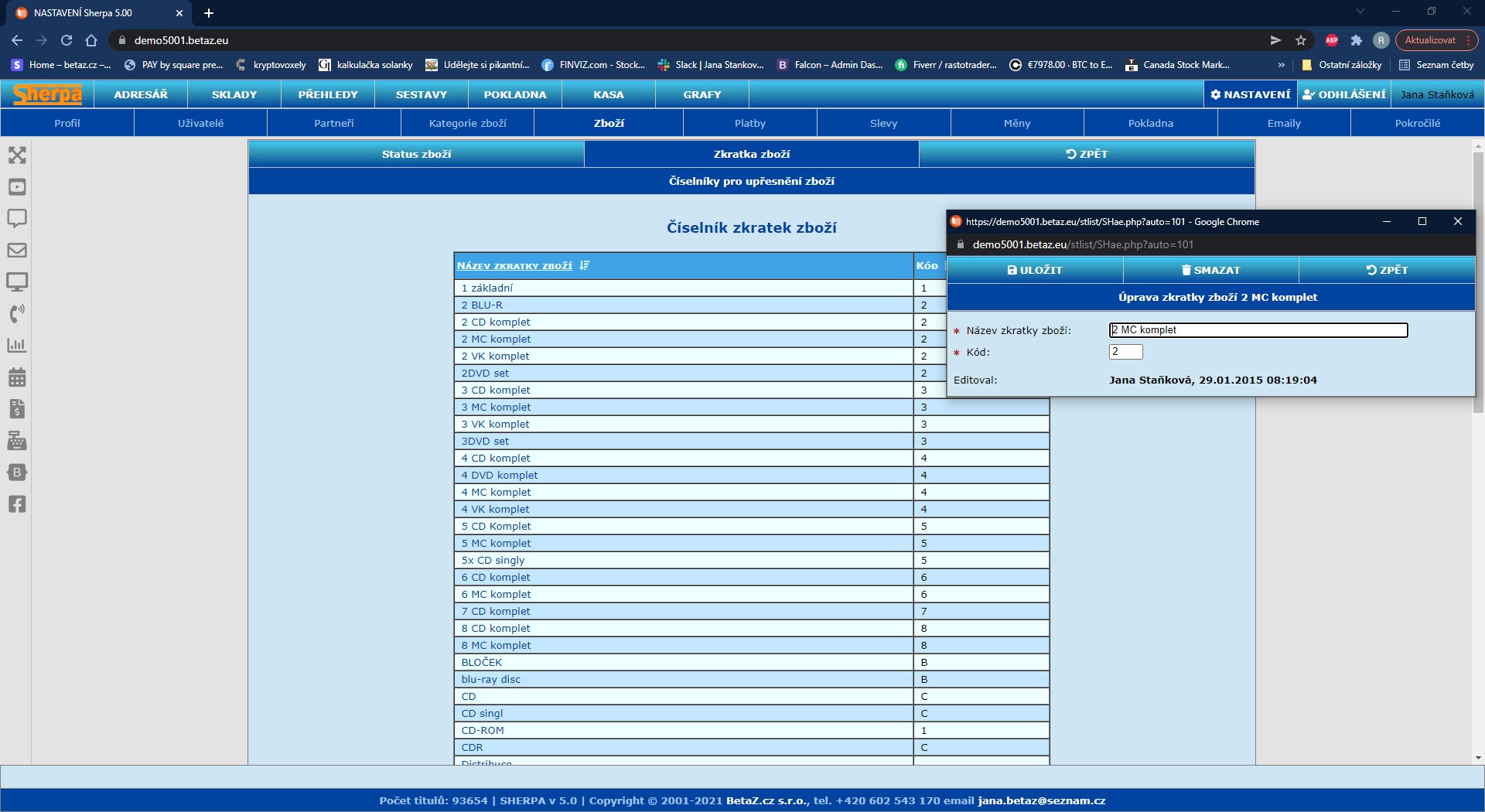The height and width of the screenshot is (812, 1485).
Task: Click the Kód input field in popup
Action: click(x=1125, y=352)
